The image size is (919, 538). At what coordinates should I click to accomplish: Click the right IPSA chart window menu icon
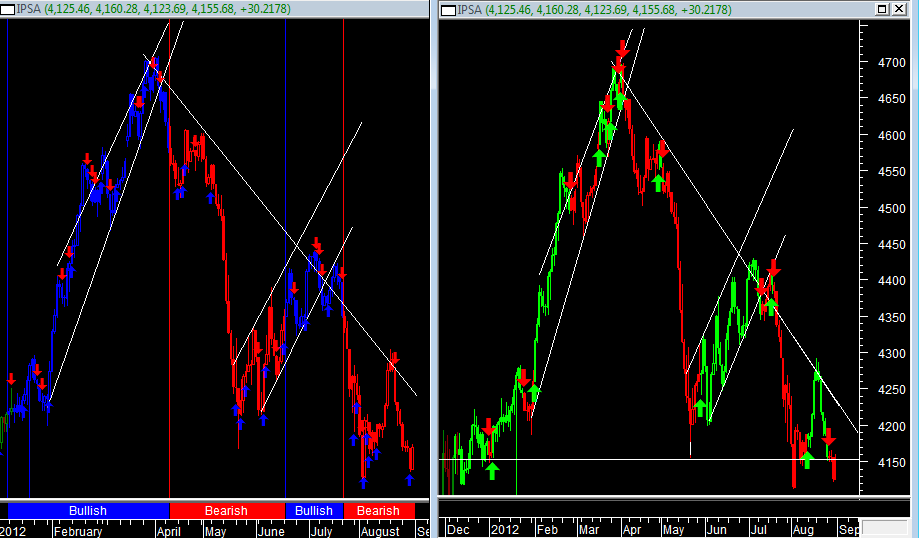pos(448,10)
